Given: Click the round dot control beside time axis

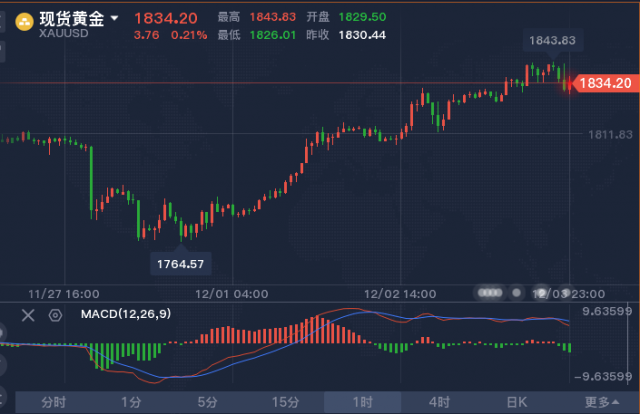Looking at the screenshot, I should tap(516, 292).
